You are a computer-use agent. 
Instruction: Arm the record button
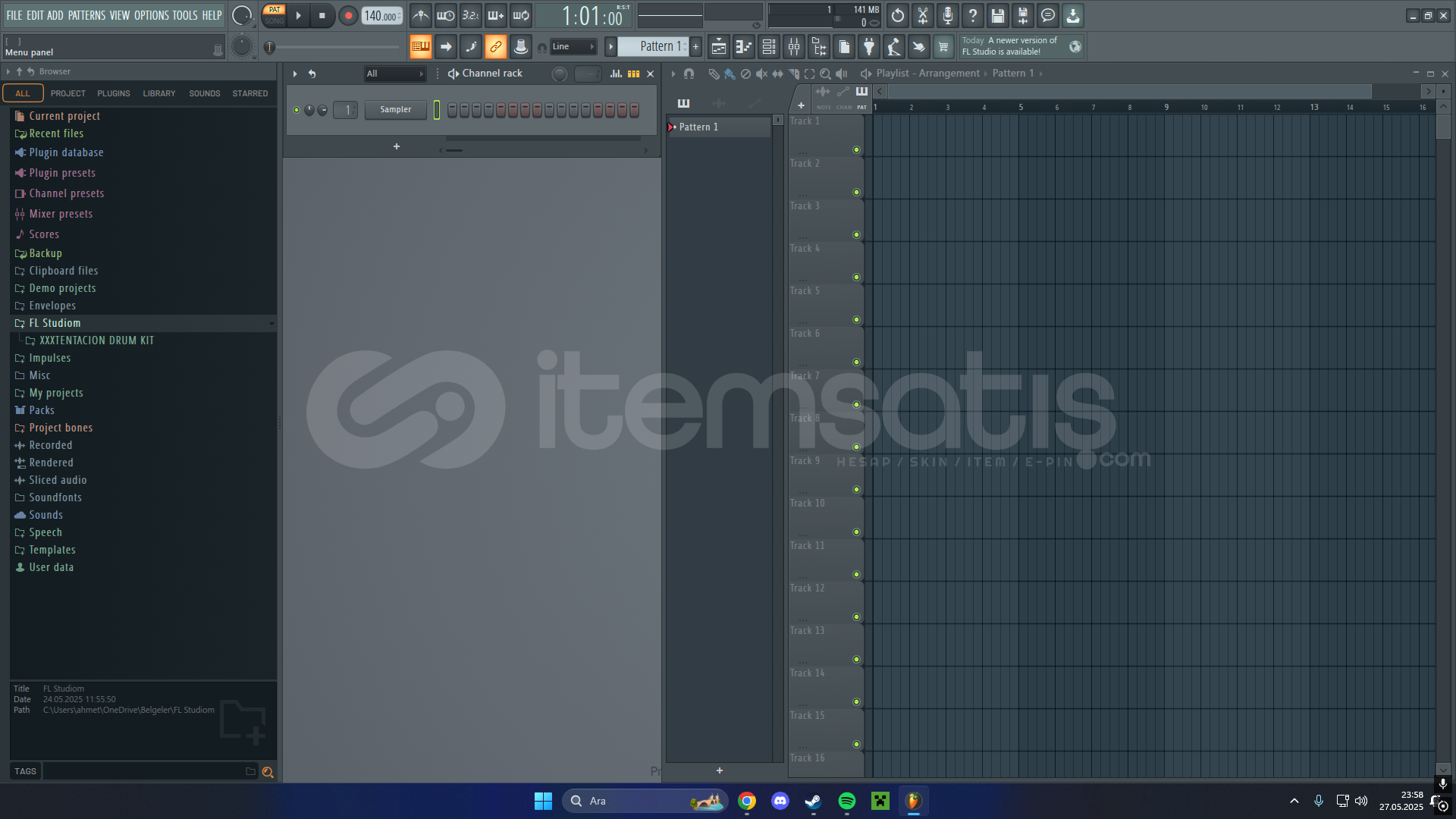click(348, 15)
